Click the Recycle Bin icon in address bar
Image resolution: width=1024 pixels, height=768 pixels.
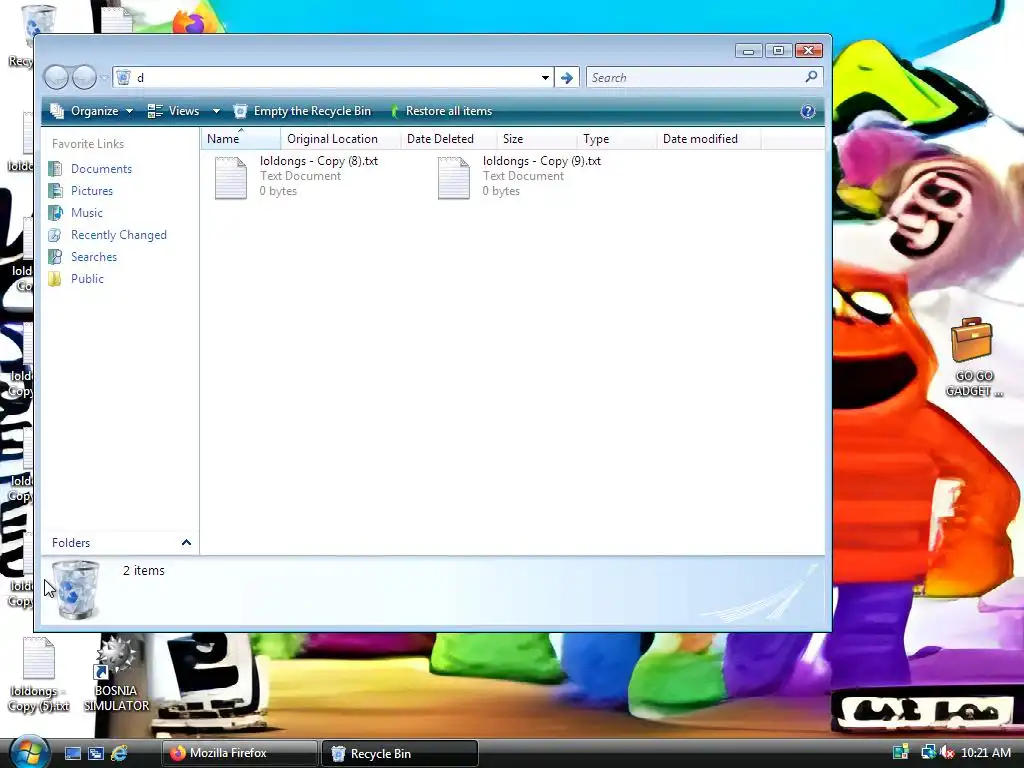tap(123, 78)
